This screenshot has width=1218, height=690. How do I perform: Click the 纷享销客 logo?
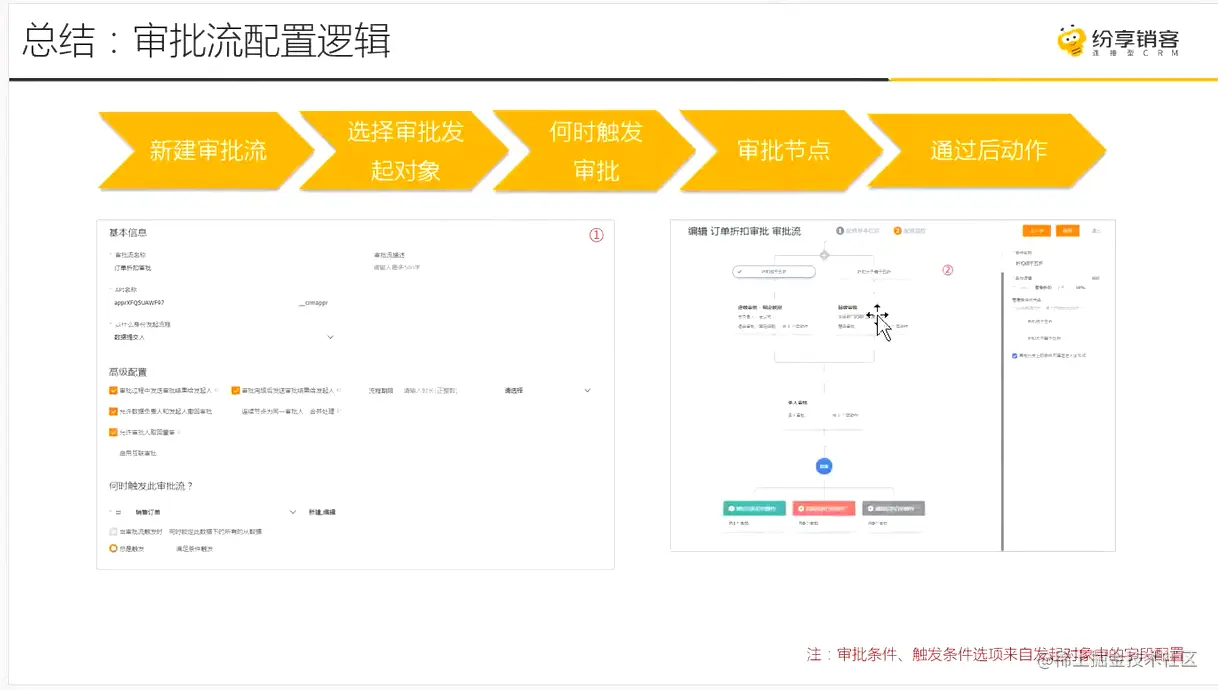[1119, 41]
